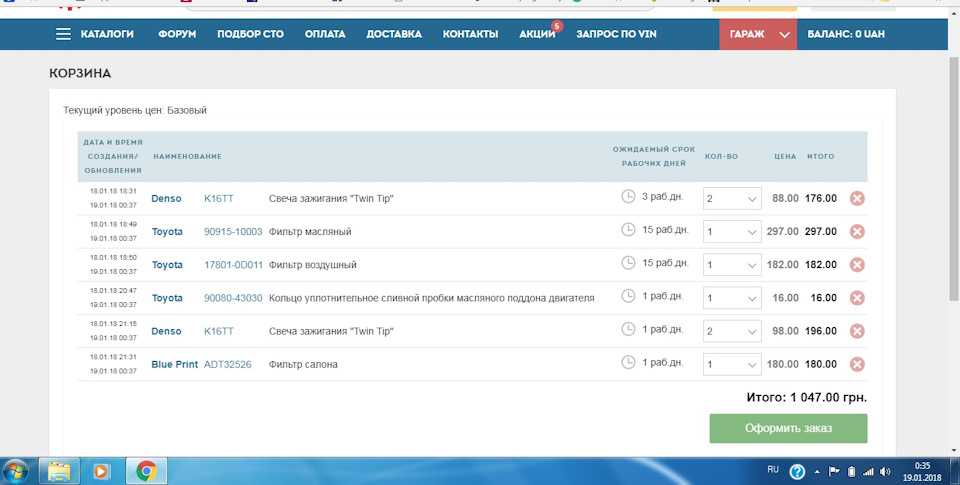Click text Текущий уровень цен: Базовый
The height and width of the screenshot is (485, 960).
(135, 110)
